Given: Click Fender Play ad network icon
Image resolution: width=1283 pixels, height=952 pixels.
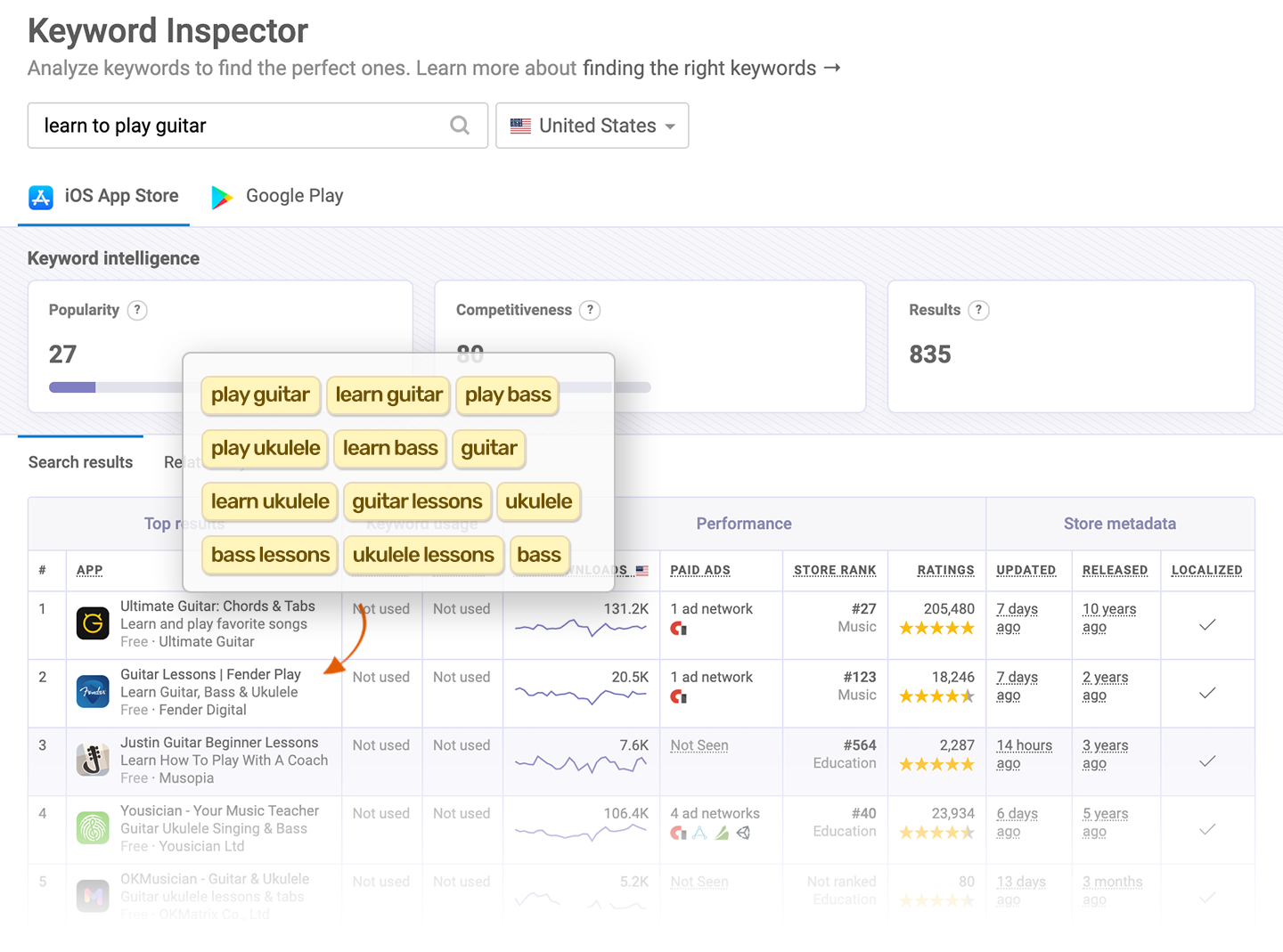Looking at the screenshot, I should pyautogui.click(x=679, y=696).
